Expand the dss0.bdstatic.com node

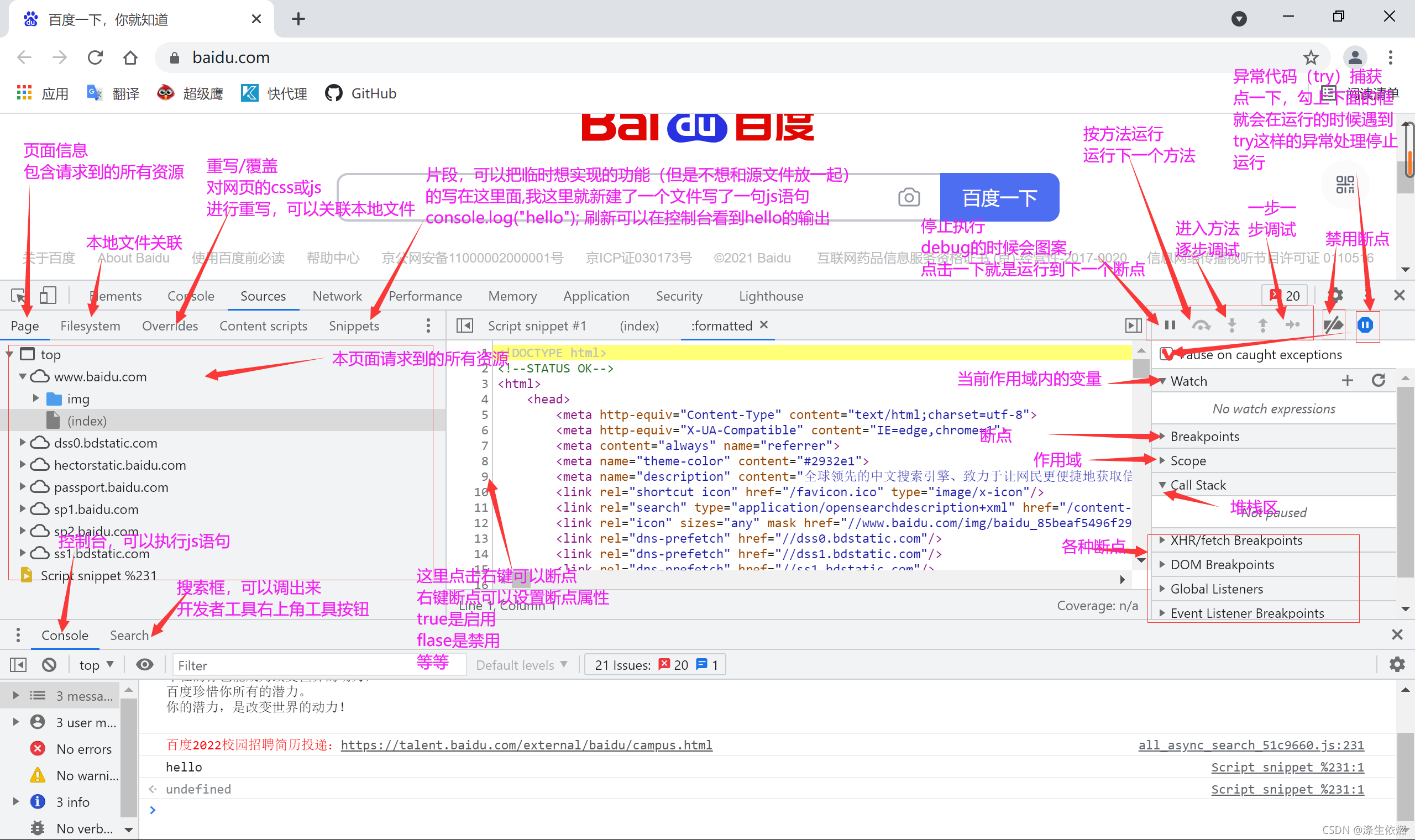click(23, 442)
